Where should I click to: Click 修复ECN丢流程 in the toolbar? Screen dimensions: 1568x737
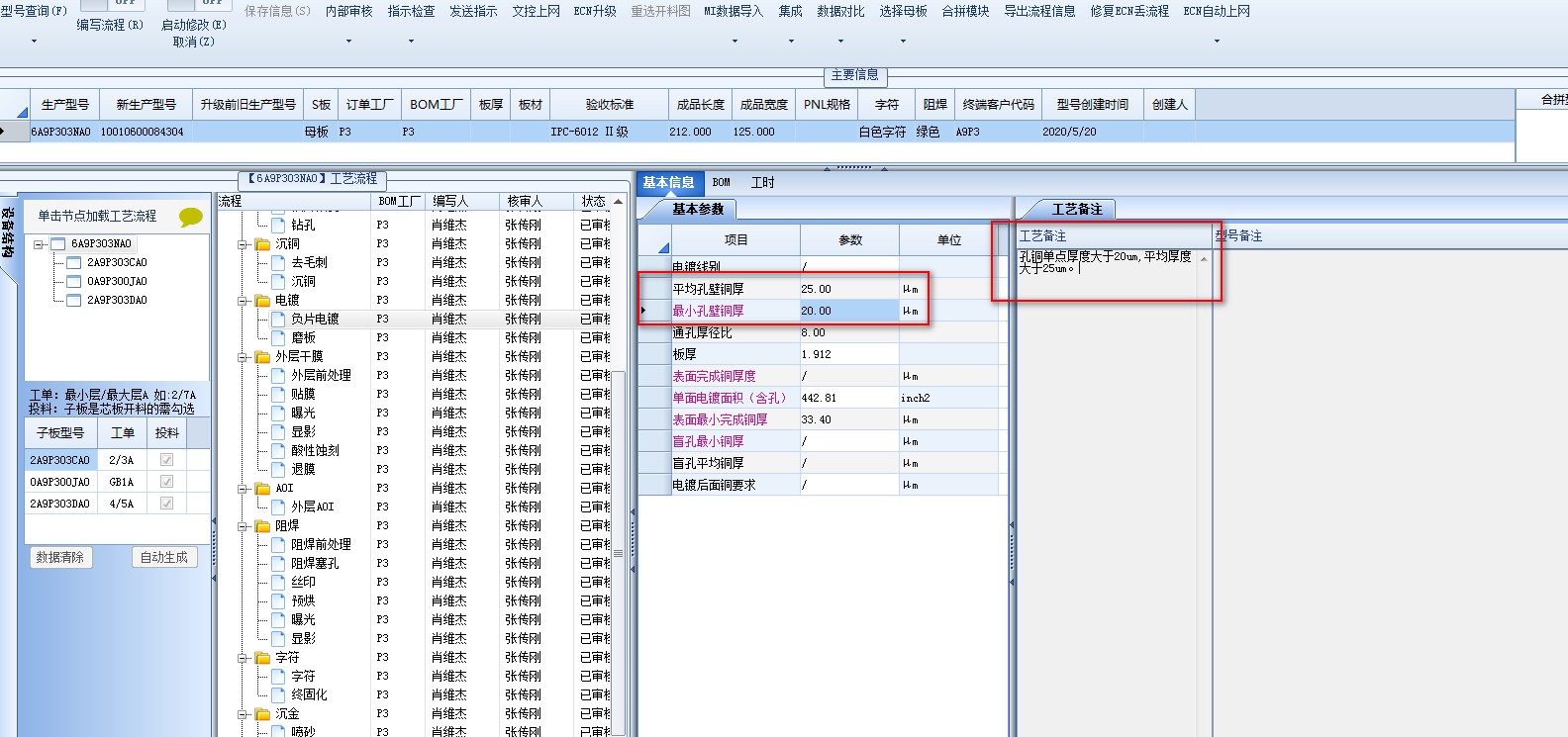point(1129,12)
